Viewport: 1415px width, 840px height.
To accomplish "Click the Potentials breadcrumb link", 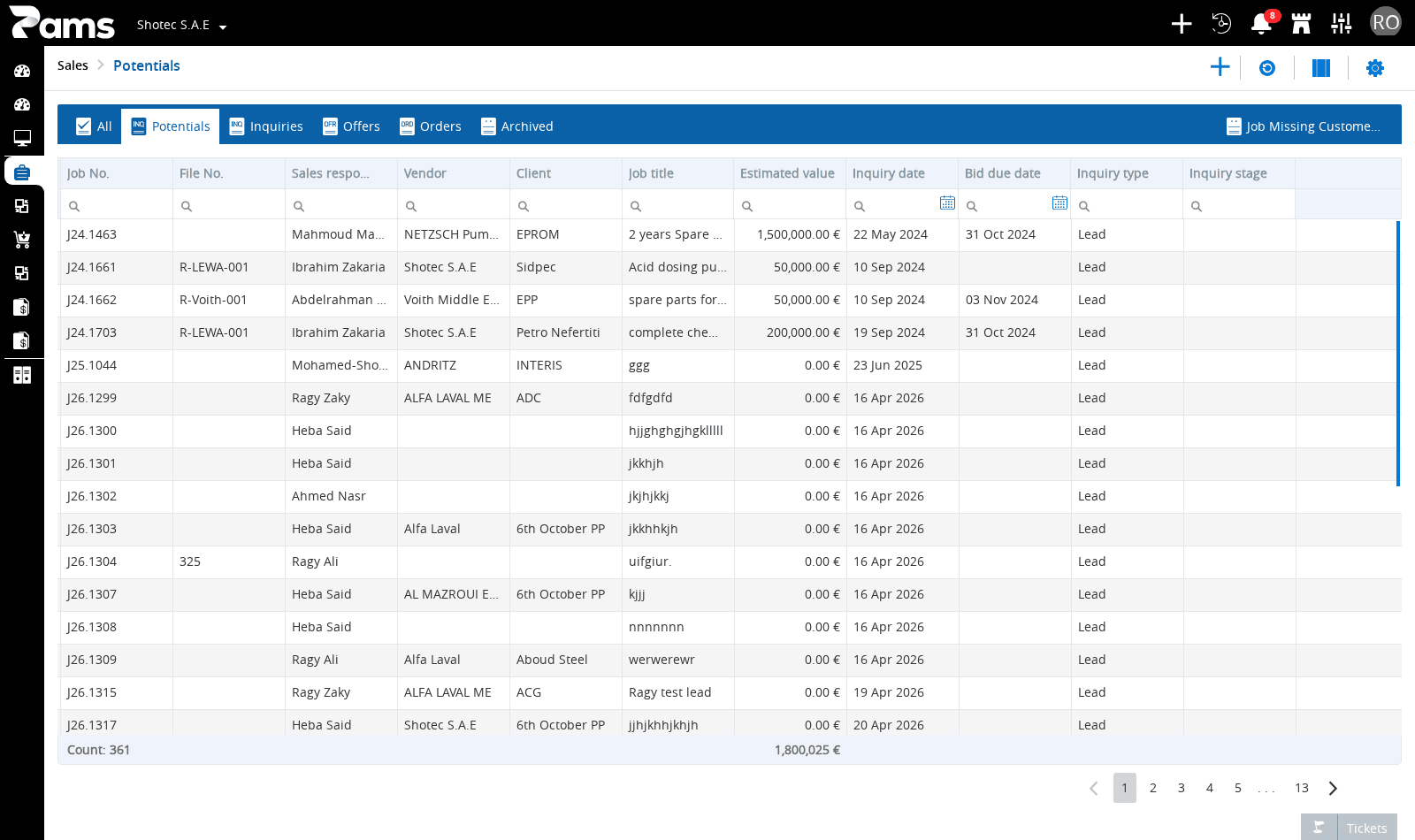I will pyautogui.click(x=147, y=65).
